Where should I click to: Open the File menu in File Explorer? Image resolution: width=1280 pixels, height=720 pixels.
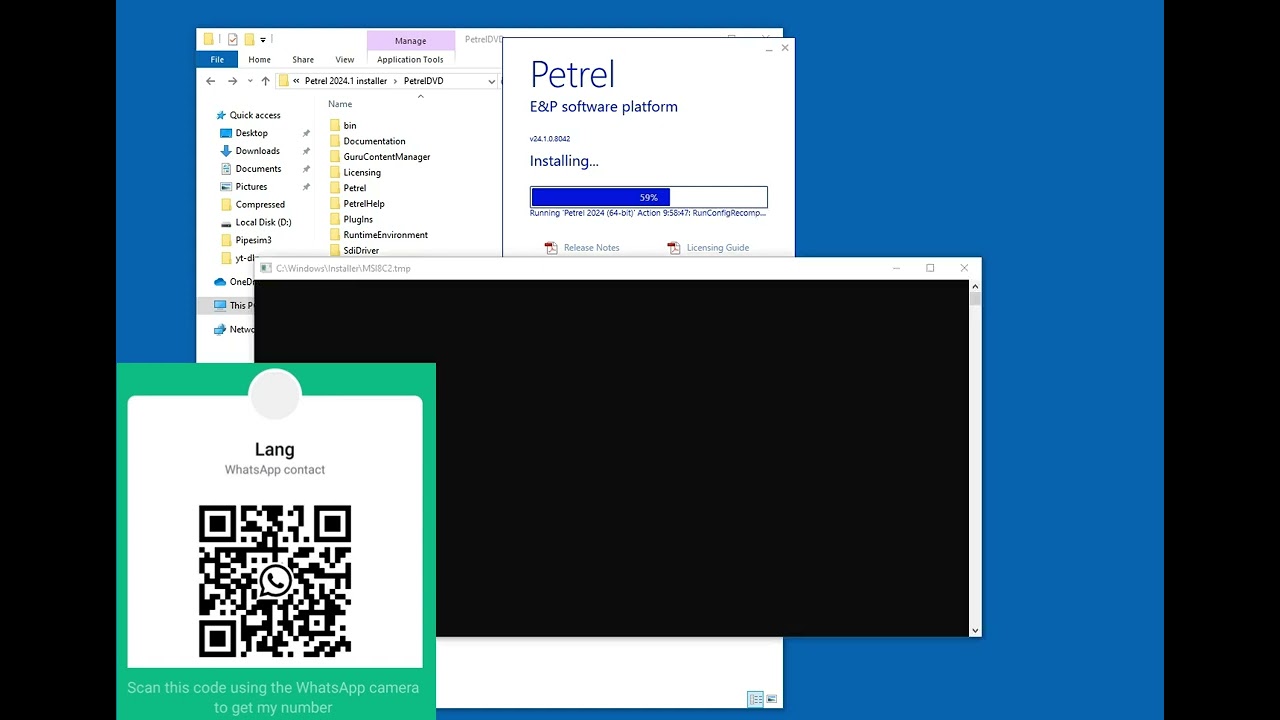click(x=217, y=59)
